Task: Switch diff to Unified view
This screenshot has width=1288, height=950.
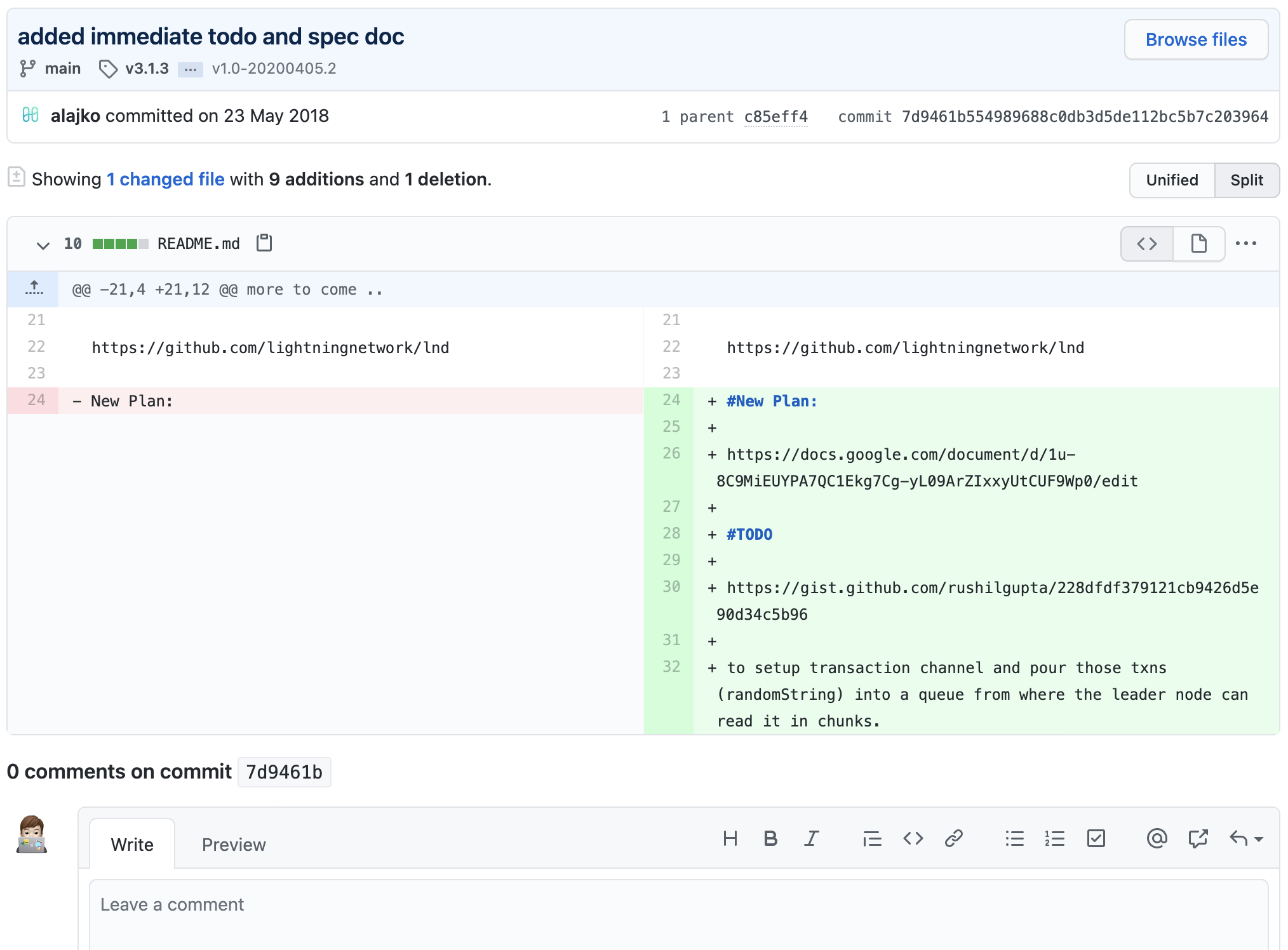Action: point(1172,180)
